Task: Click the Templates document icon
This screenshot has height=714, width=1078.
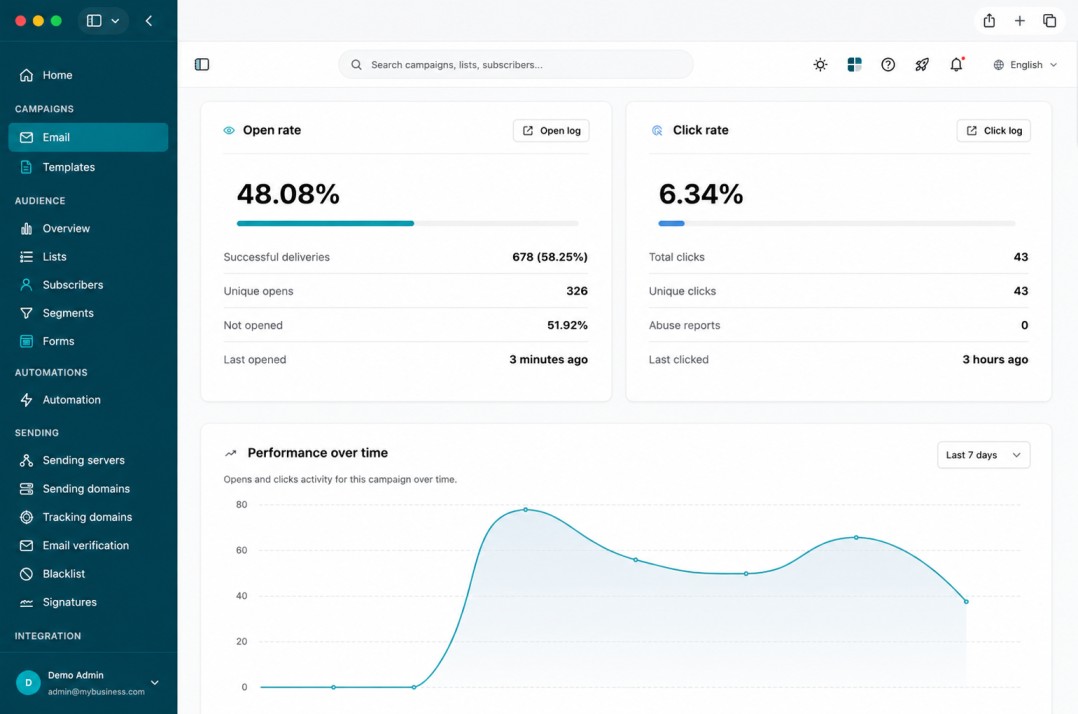Action: (x=26, y=167)
